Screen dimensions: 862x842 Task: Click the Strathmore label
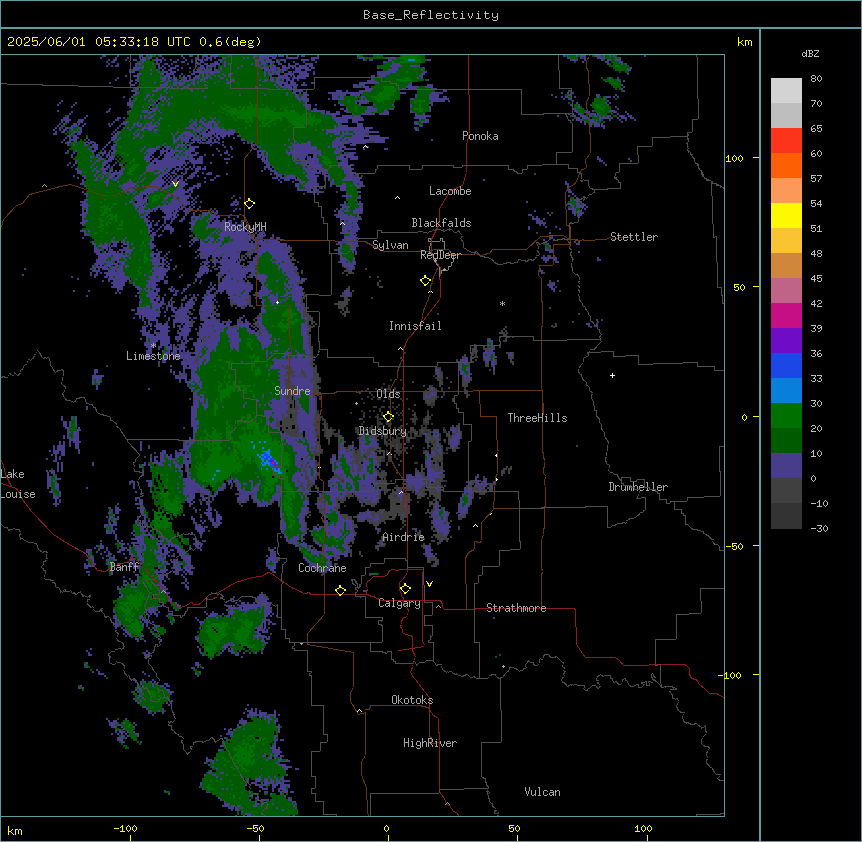click(516, 608)
